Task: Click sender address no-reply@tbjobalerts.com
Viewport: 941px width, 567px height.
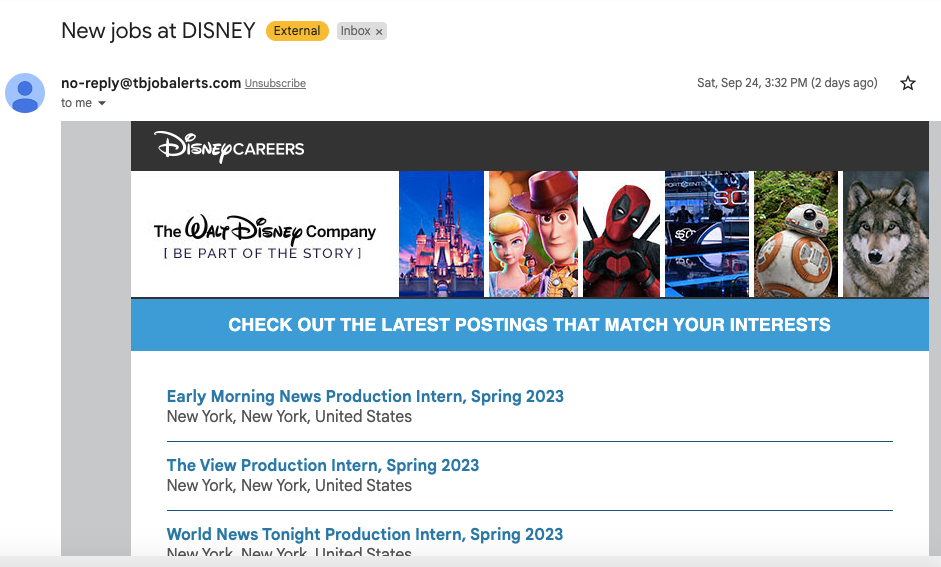Action: [x=151, y=83]
